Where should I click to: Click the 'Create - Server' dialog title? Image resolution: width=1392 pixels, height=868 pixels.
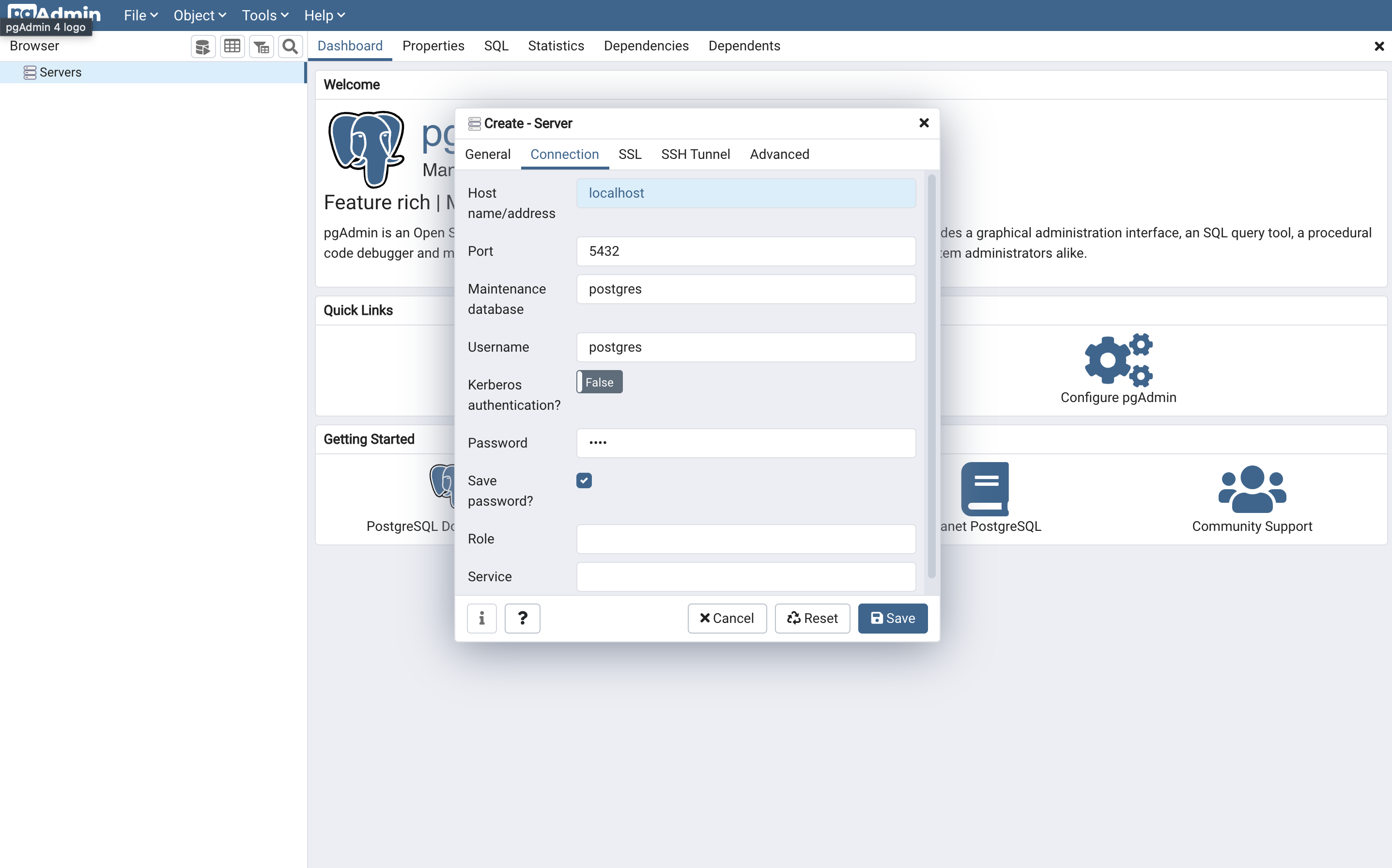tap(527, 123)
